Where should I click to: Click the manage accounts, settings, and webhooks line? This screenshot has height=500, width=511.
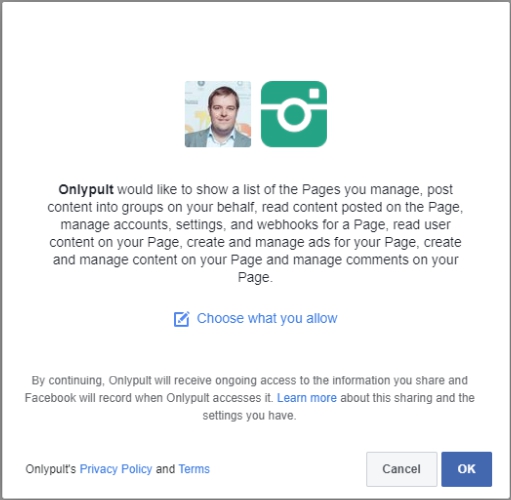point(255,225)
